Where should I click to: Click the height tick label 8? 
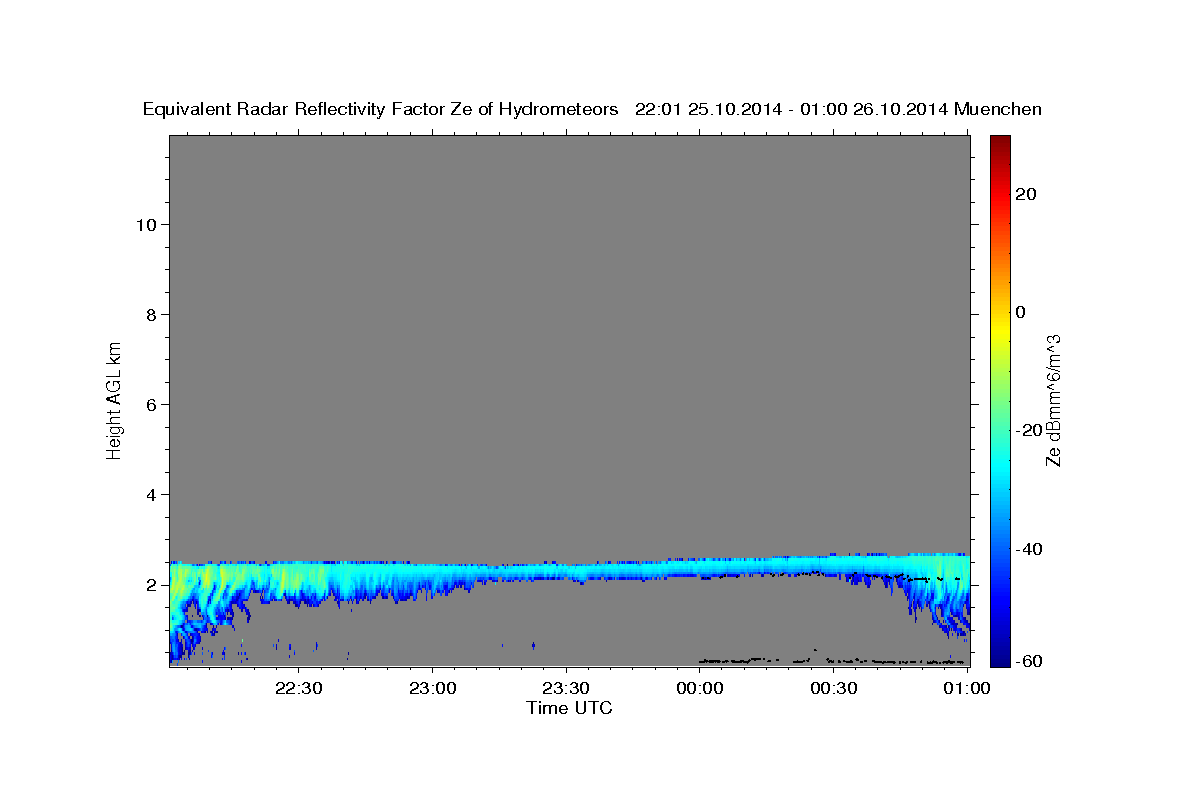coord(150,315)
